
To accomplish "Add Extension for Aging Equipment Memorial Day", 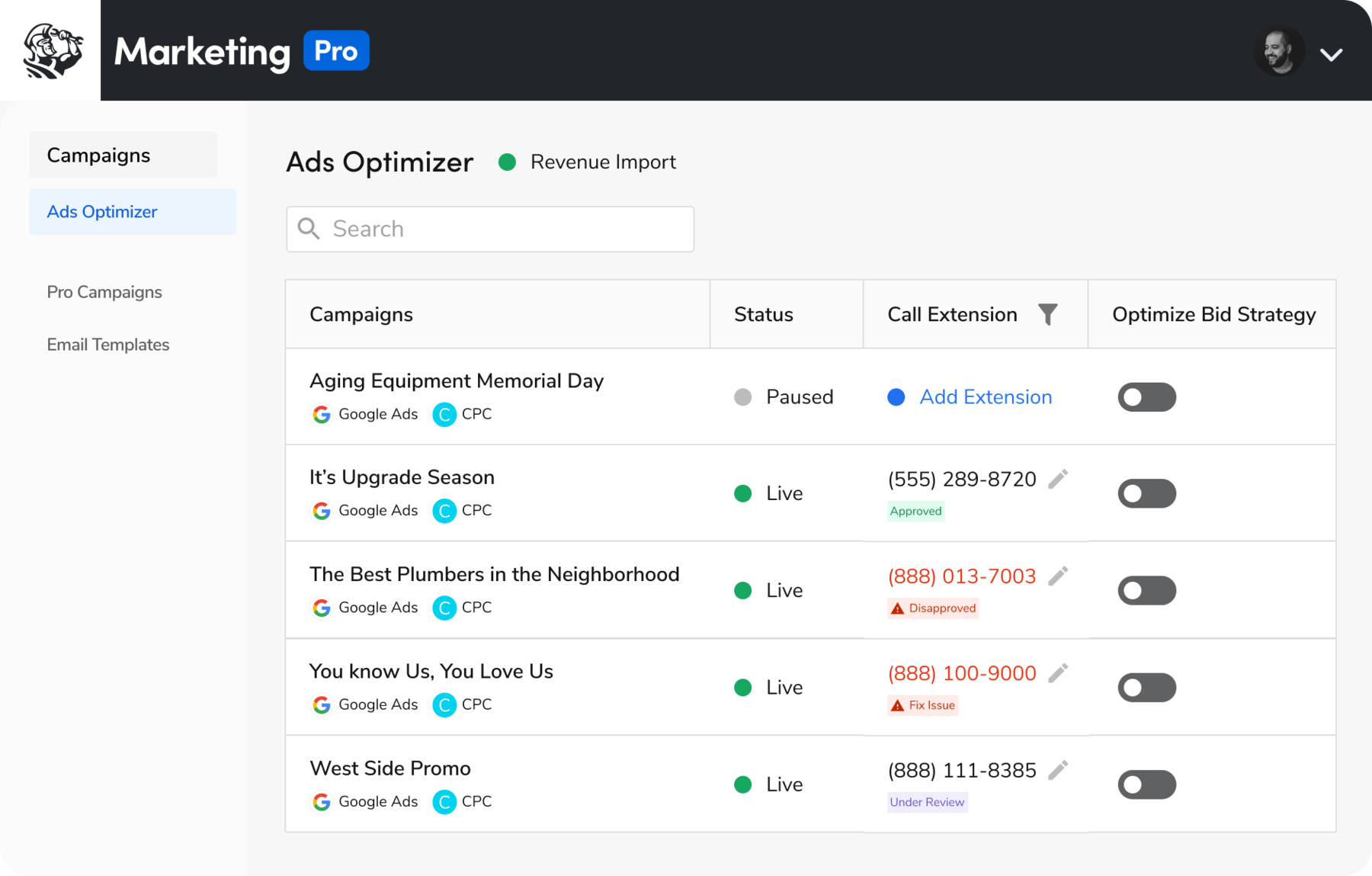I will [985, 396].
